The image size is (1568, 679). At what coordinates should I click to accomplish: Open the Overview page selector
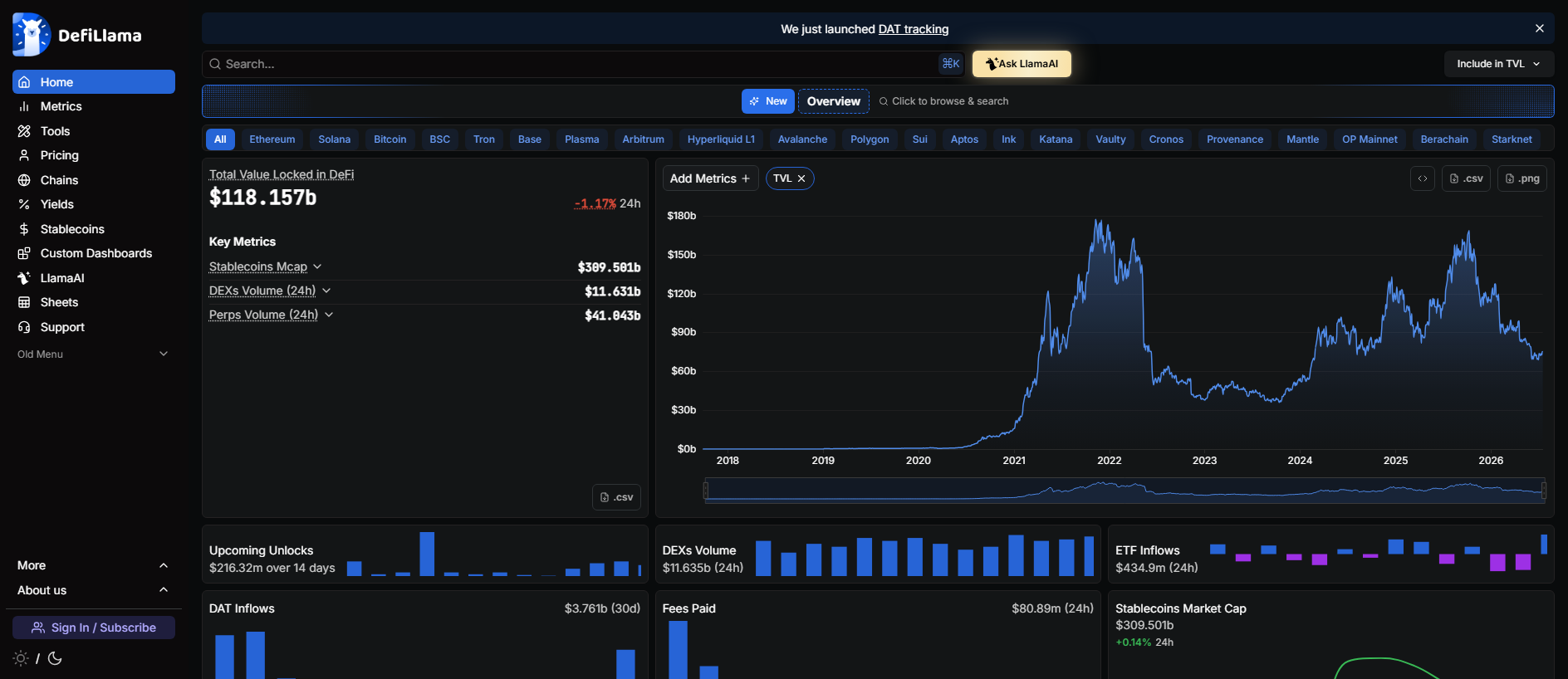[834, 101]
